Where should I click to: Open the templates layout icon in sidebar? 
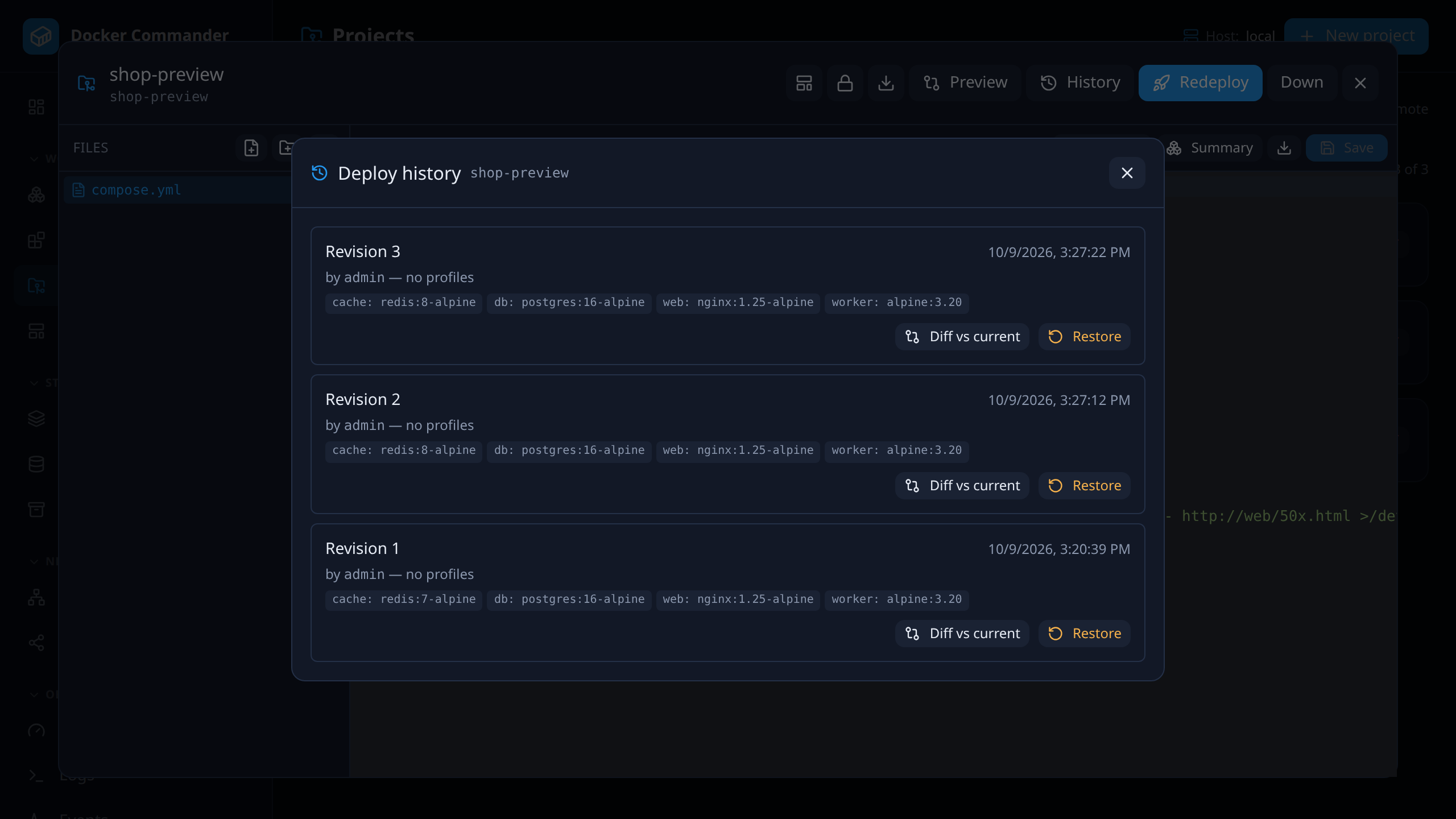(x=36, y=331)
